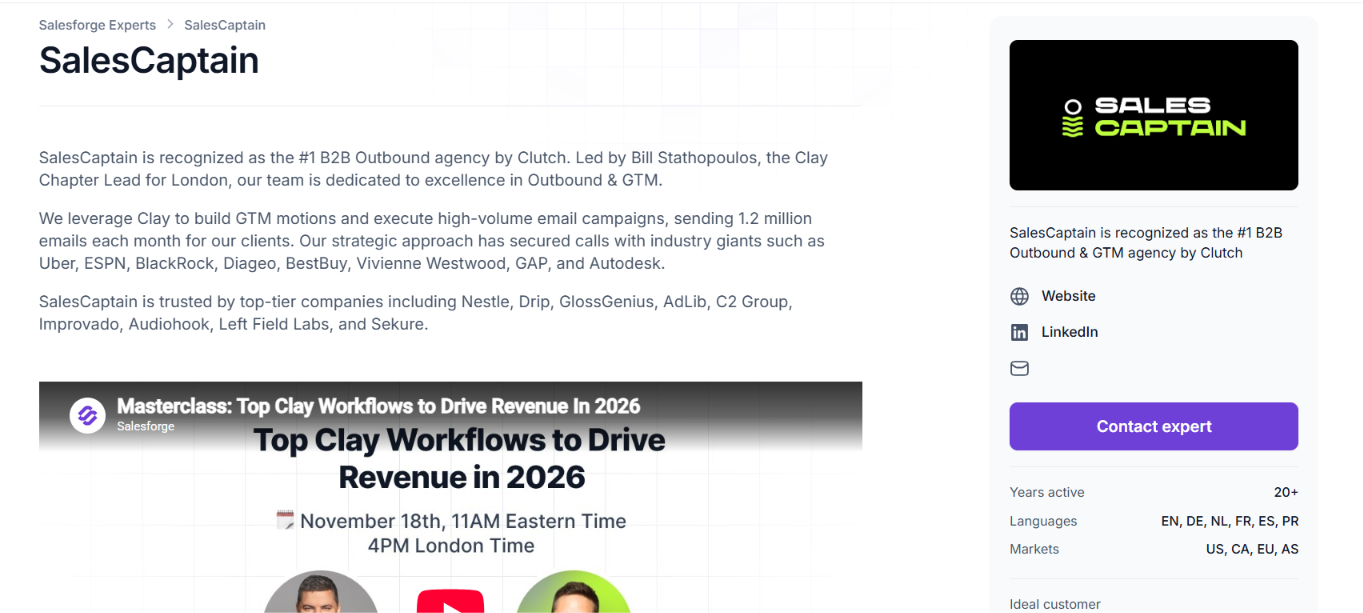Click the Markets value US, CA, EU, AS
This screenshot has height=613, width=1363.
(x=1252, y=549)
